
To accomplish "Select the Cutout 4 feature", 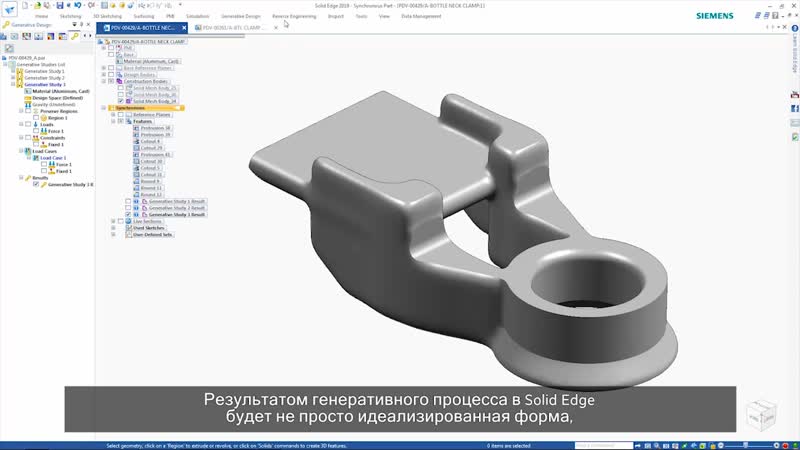I will 150,141.
